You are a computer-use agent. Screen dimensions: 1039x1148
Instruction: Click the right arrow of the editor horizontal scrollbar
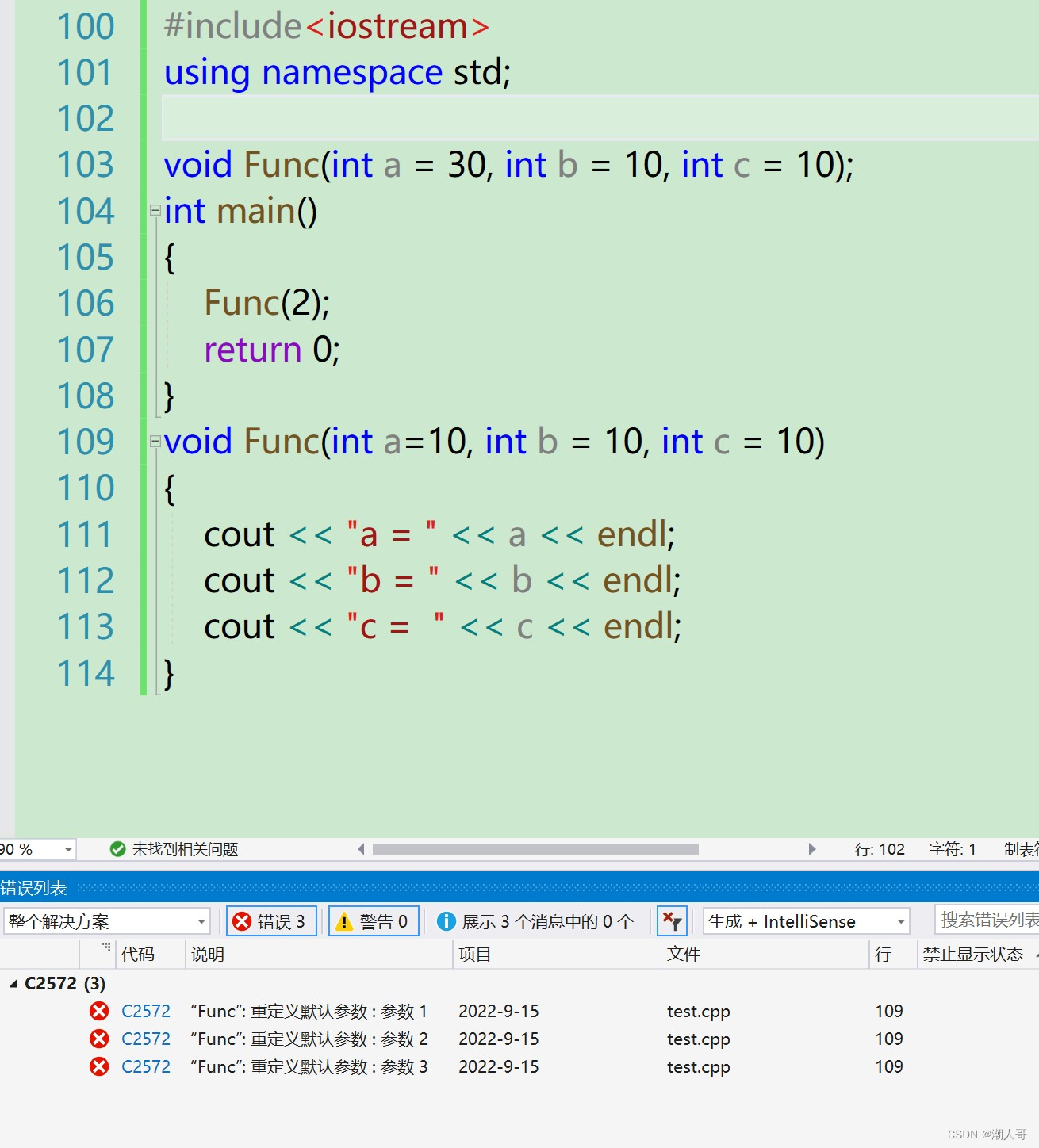pyautogui.click(x=812, y=848)
